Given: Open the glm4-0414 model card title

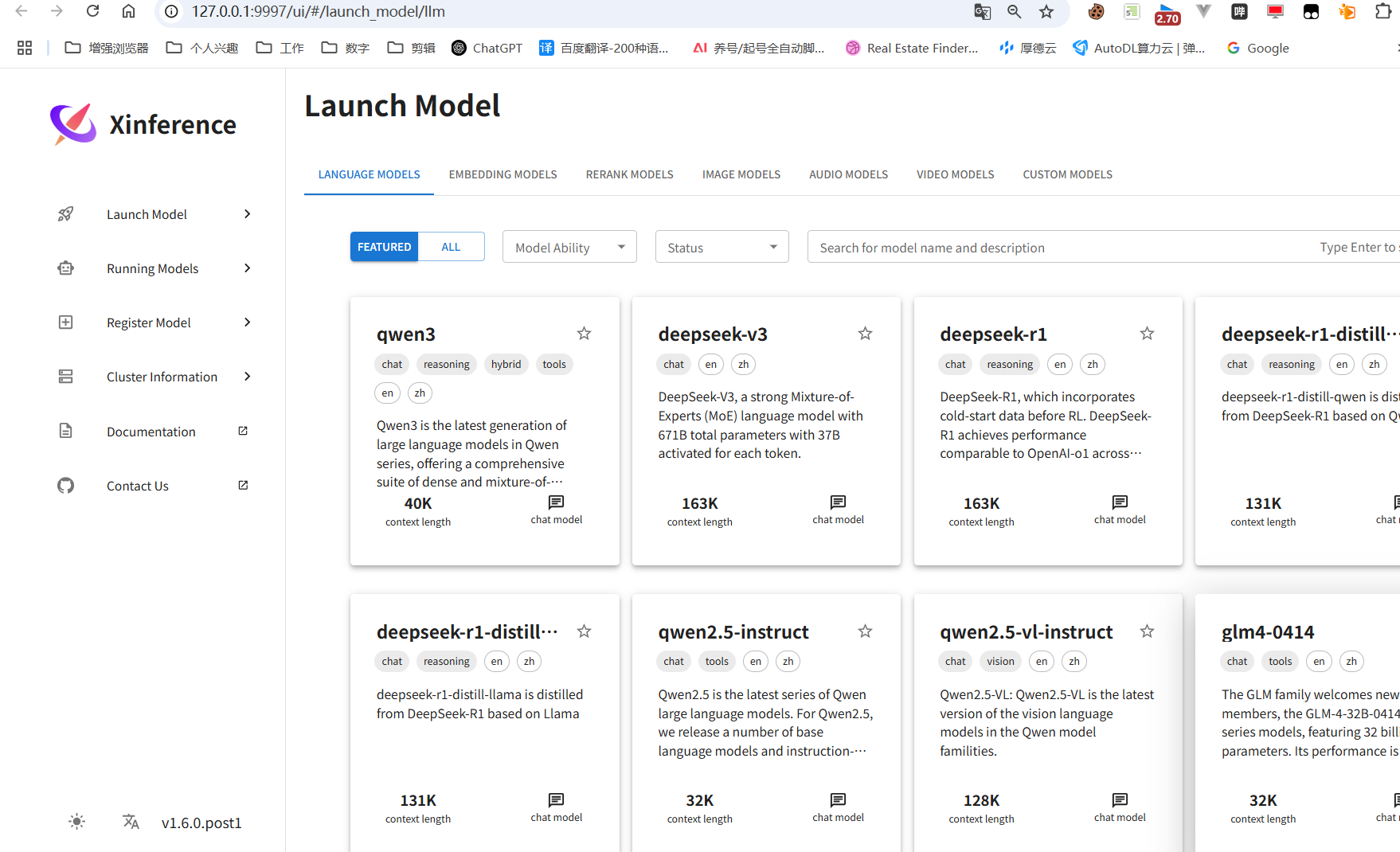Looking at the screenshot, I should 1268,631.
